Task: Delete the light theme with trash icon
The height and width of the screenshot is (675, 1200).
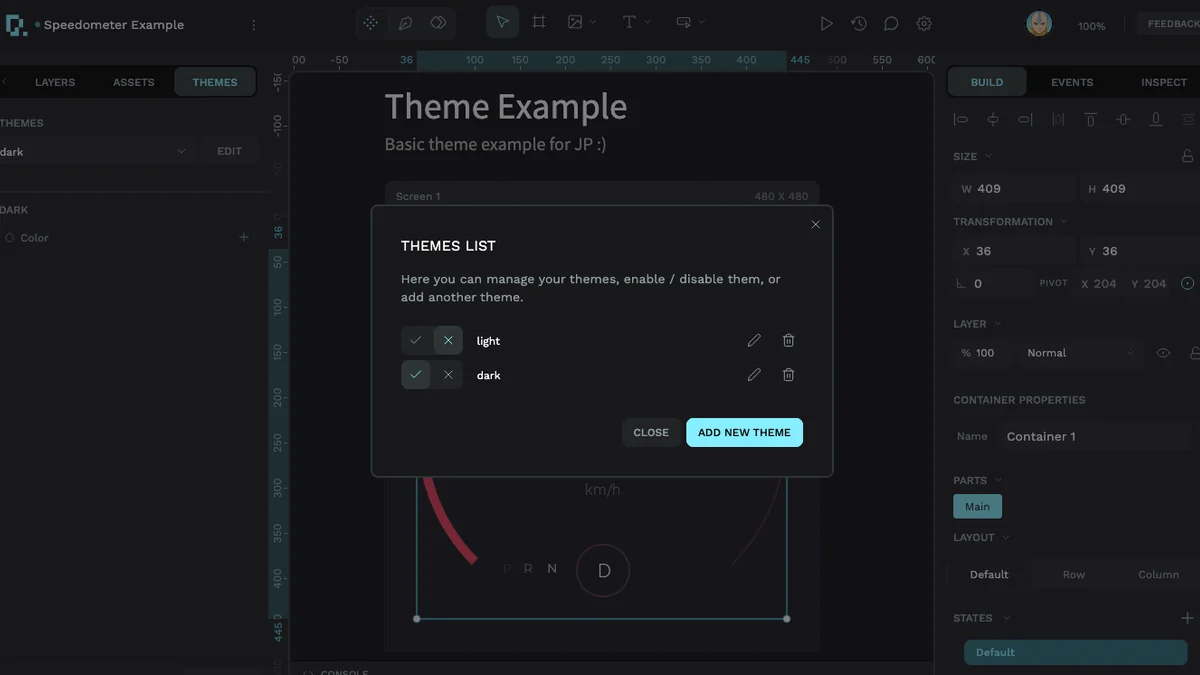Action: tap(788, 341)
